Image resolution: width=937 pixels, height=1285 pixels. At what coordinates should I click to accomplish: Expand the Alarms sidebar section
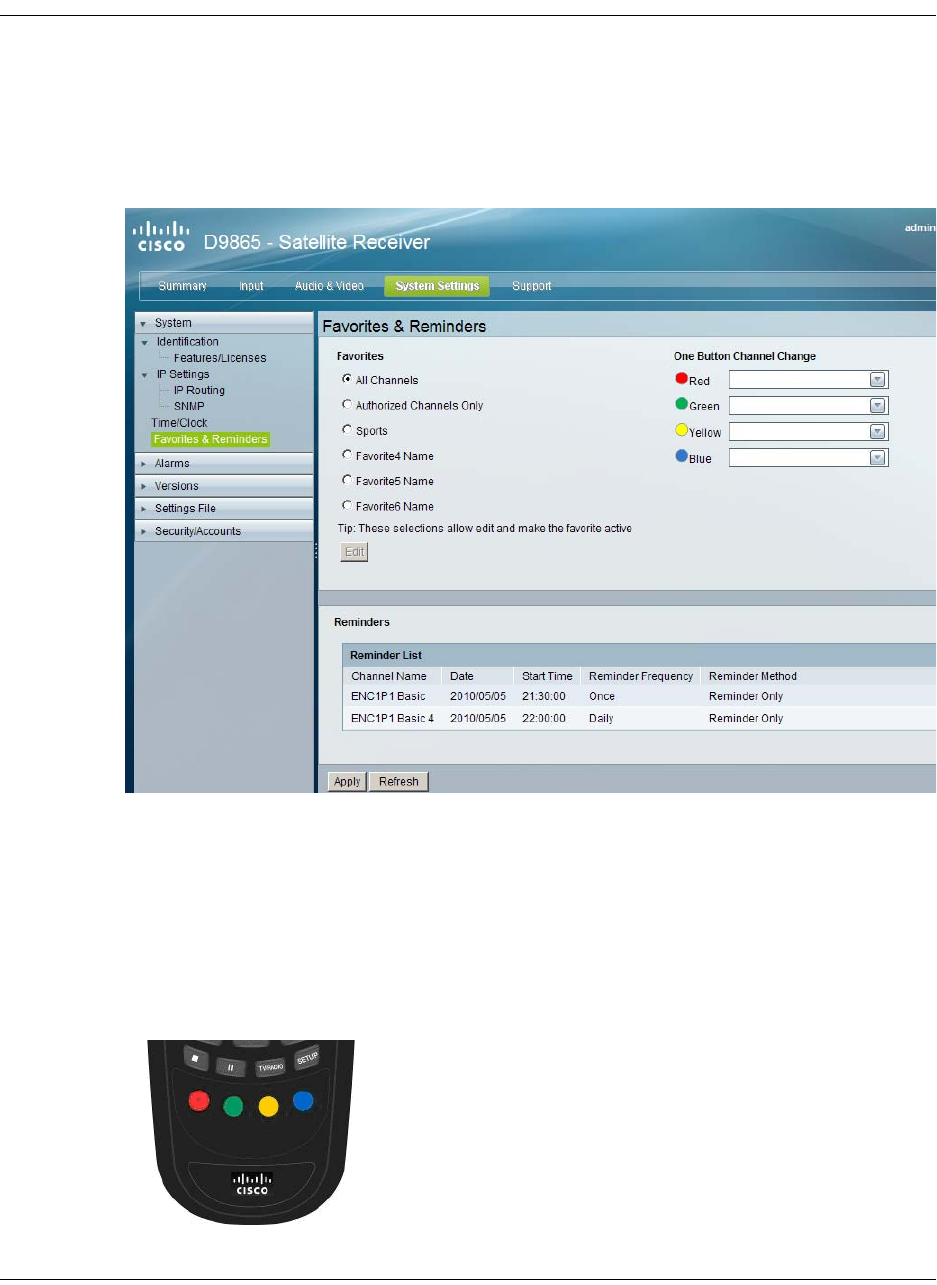pos(224,463)
